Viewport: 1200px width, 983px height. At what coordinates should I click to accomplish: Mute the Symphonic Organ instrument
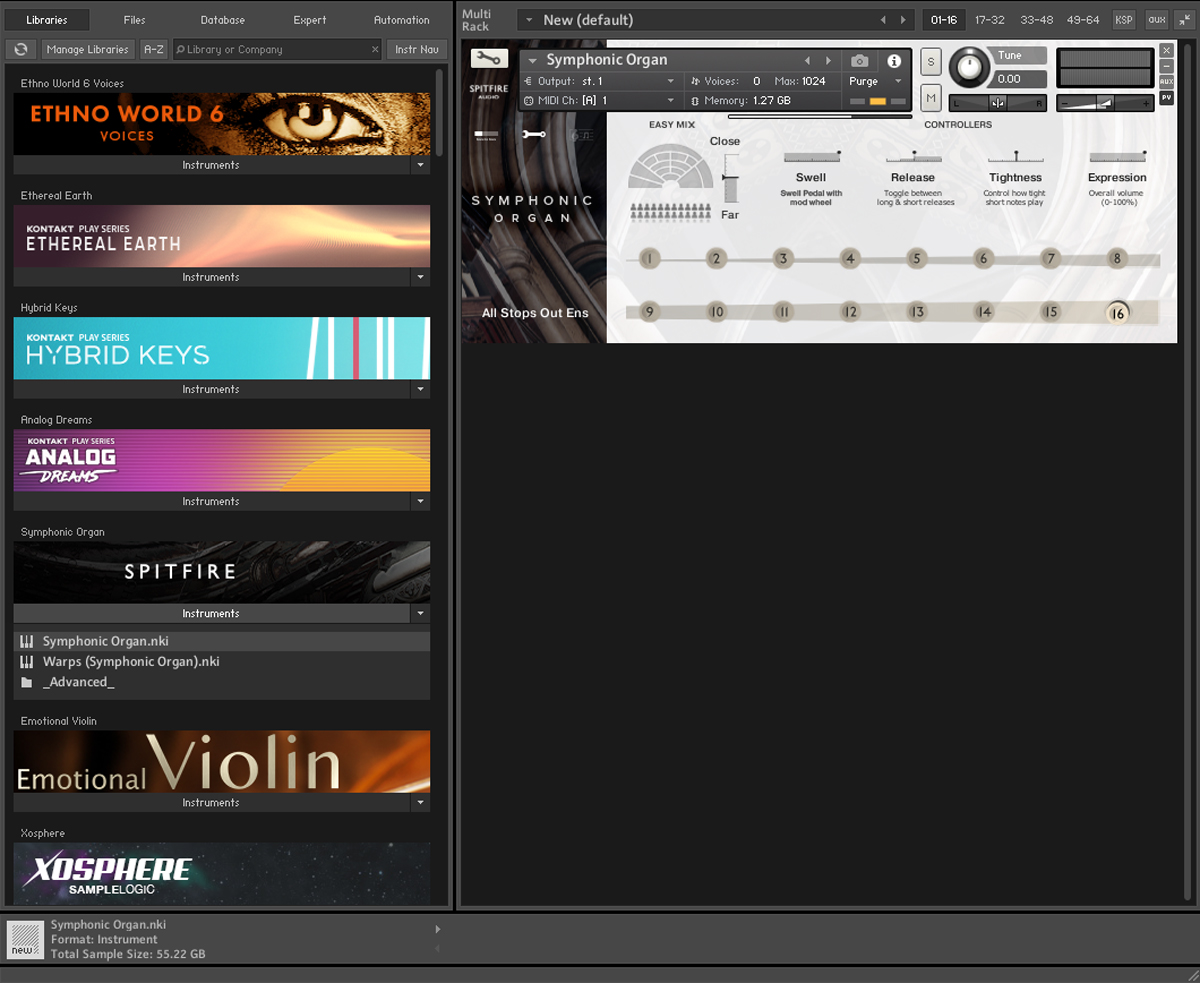(931, 97)
